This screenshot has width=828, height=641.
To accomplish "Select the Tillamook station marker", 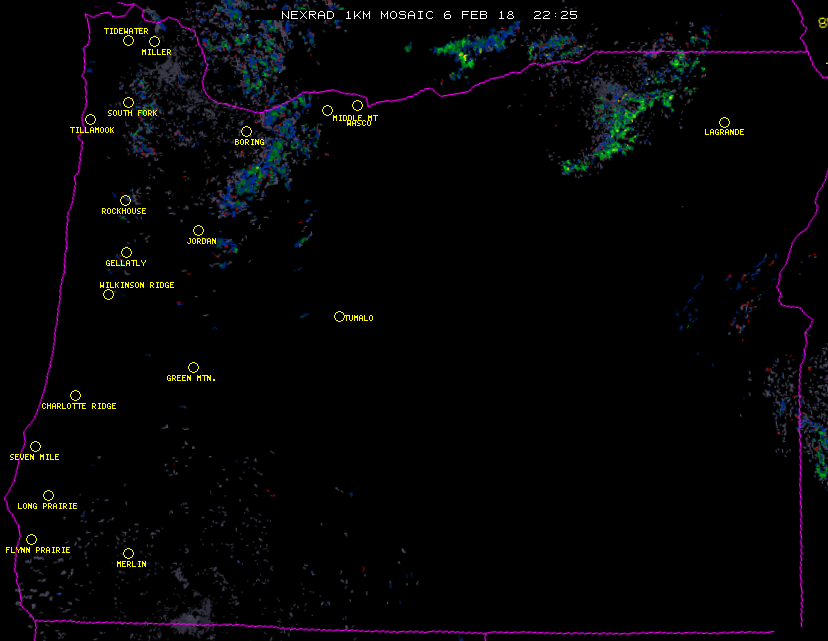I will [91, 120].
